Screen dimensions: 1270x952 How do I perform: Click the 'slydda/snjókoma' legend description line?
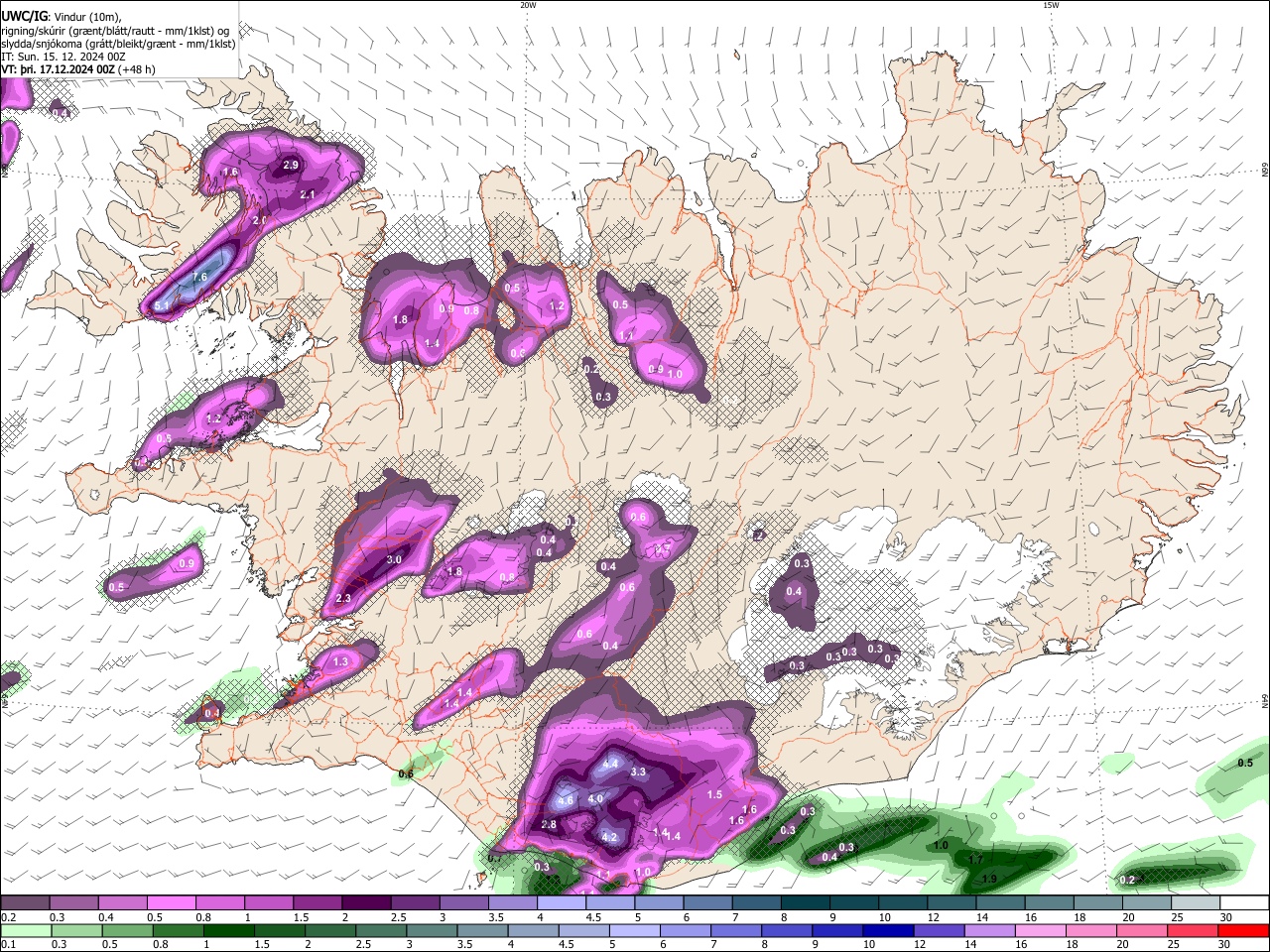118,44
